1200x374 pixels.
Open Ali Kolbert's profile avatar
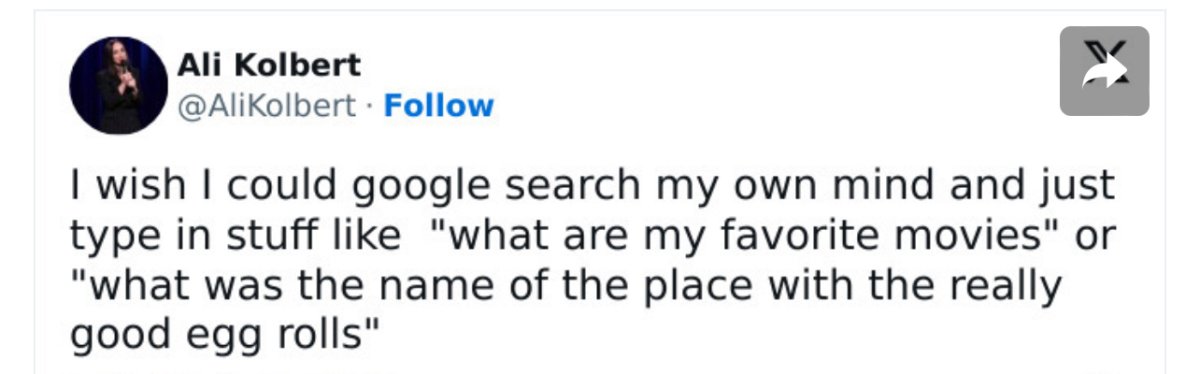click(119, 85)
